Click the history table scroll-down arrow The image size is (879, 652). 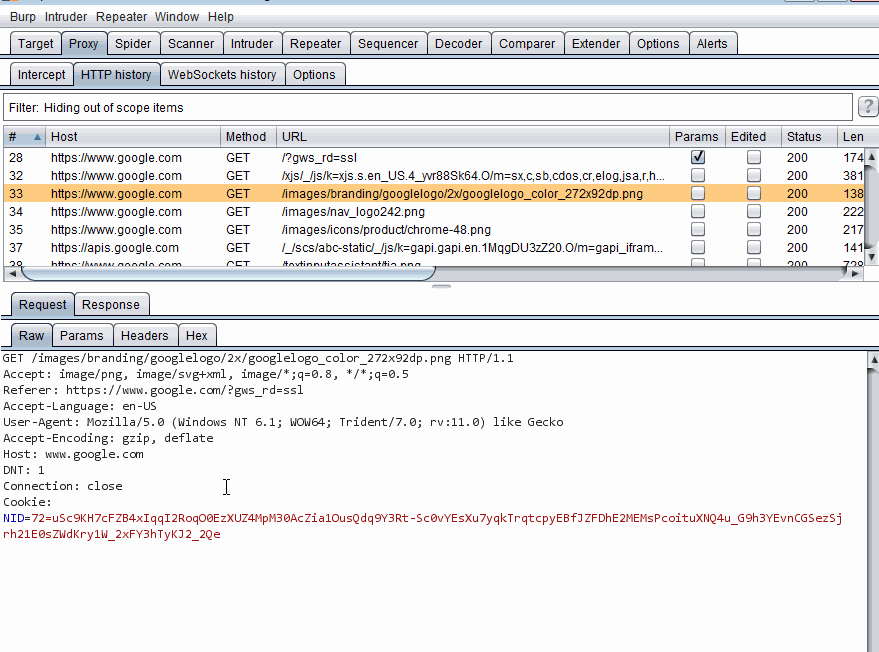click(x=871, y=258)
